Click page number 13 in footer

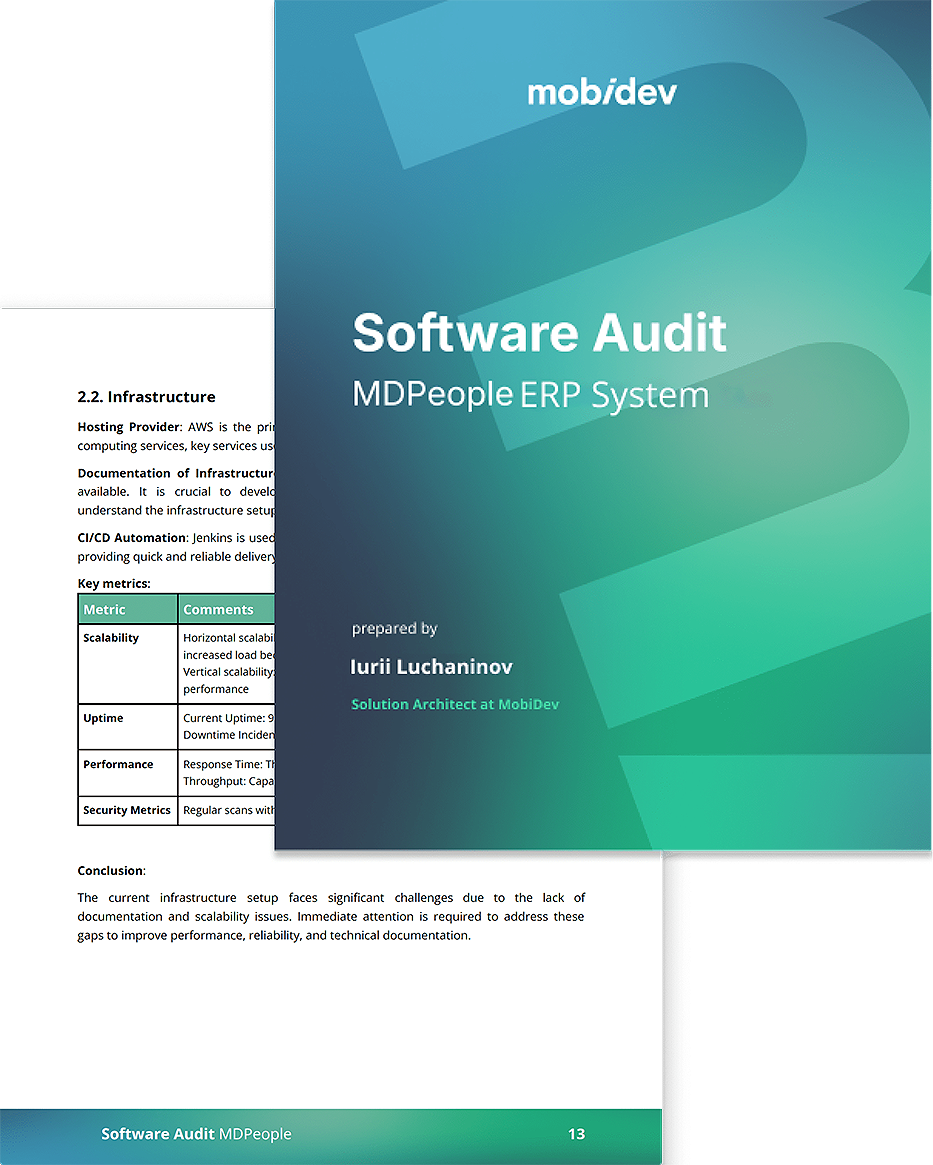[576, 1134]
